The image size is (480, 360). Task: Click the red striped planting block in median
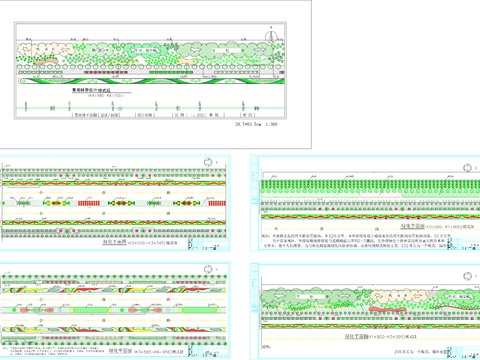(89, 203)
